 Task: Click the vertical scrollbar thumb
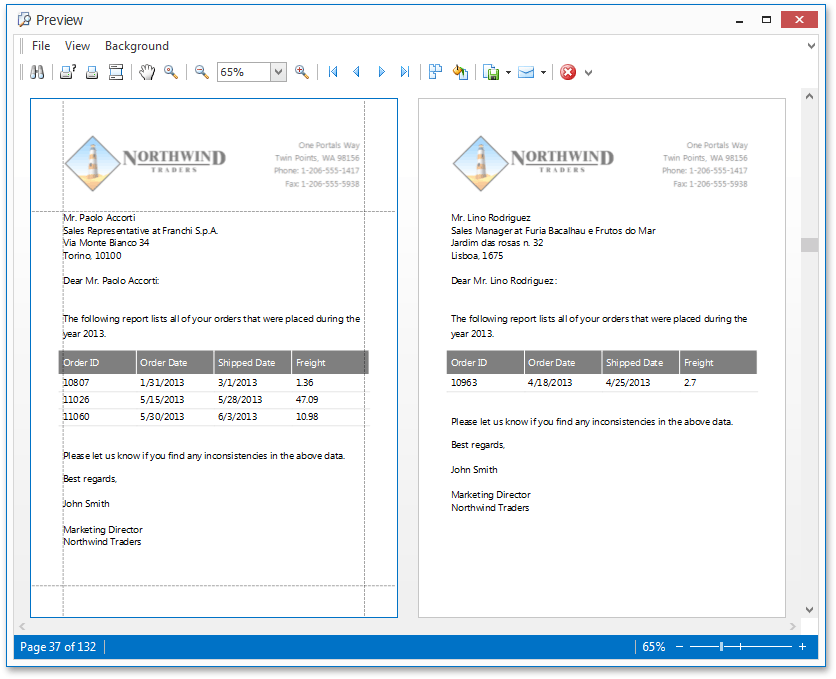[x=809, y=245]
